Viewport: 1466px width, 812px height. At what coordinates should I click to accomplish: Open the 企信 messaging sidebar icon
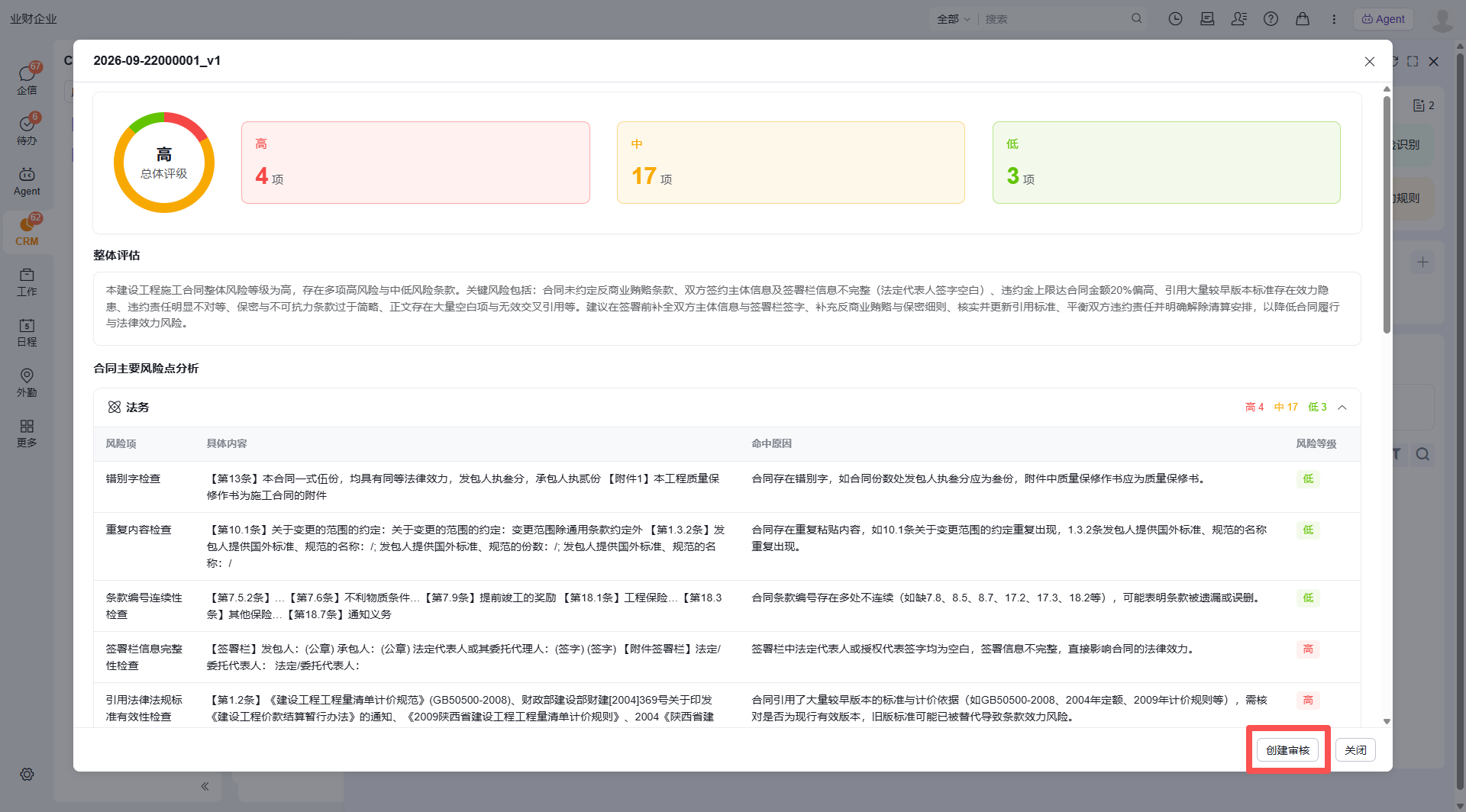coord(27,79)
